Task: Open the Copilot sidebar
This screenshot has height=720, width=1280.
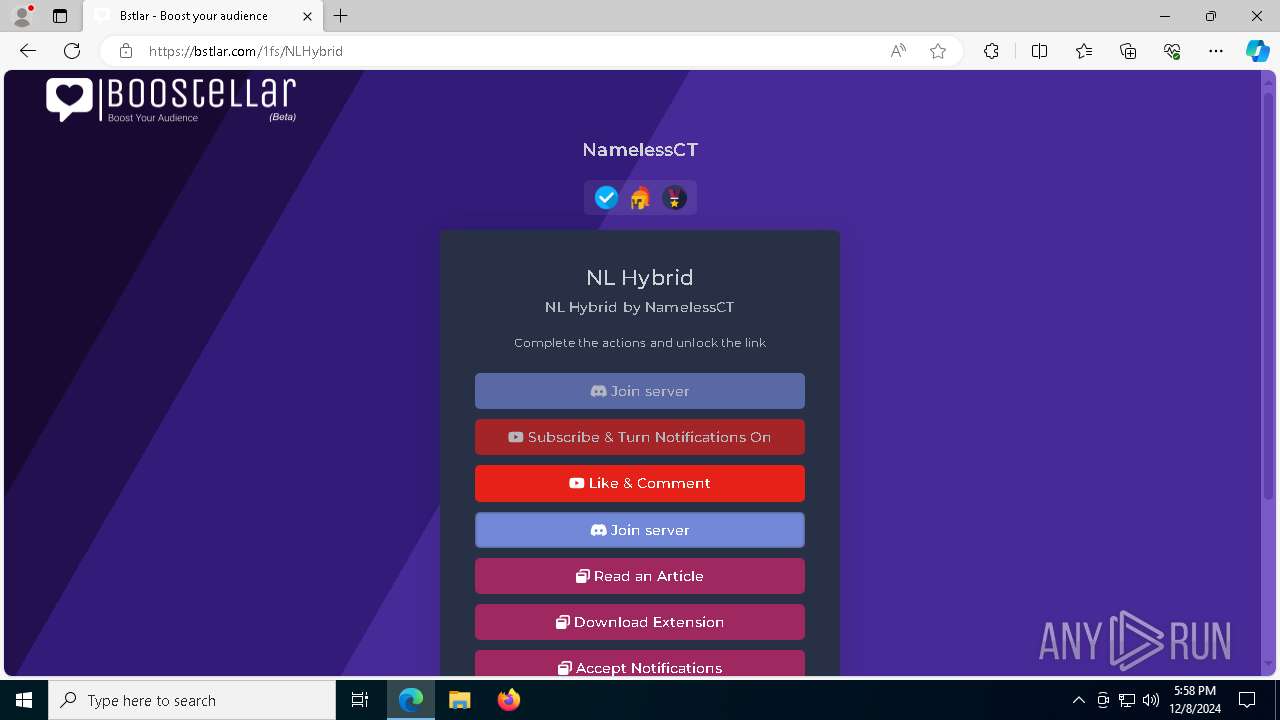Action: tap(1258, 51)
